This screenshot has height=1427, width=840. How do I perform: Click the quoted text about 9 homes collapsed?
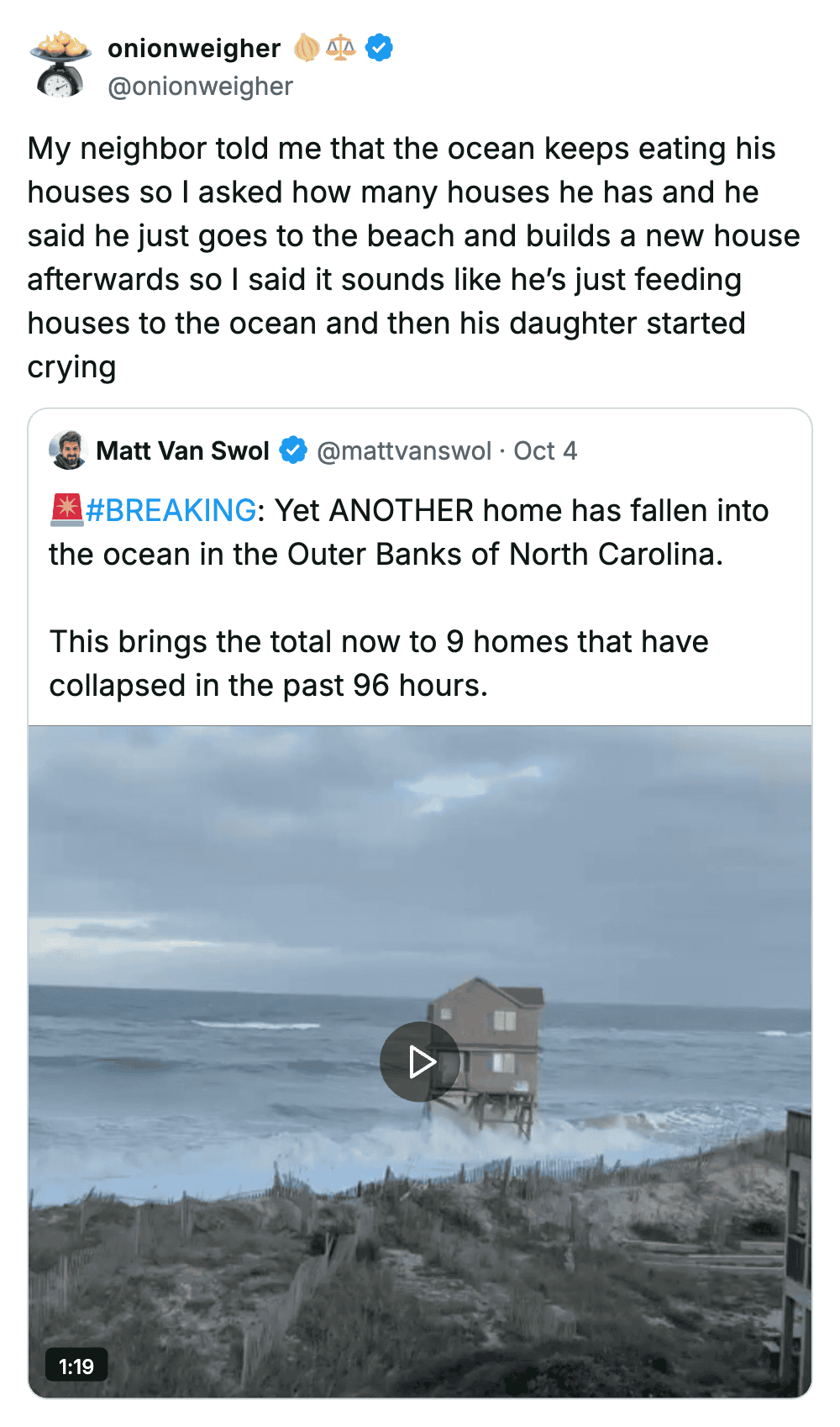(378, 663)
